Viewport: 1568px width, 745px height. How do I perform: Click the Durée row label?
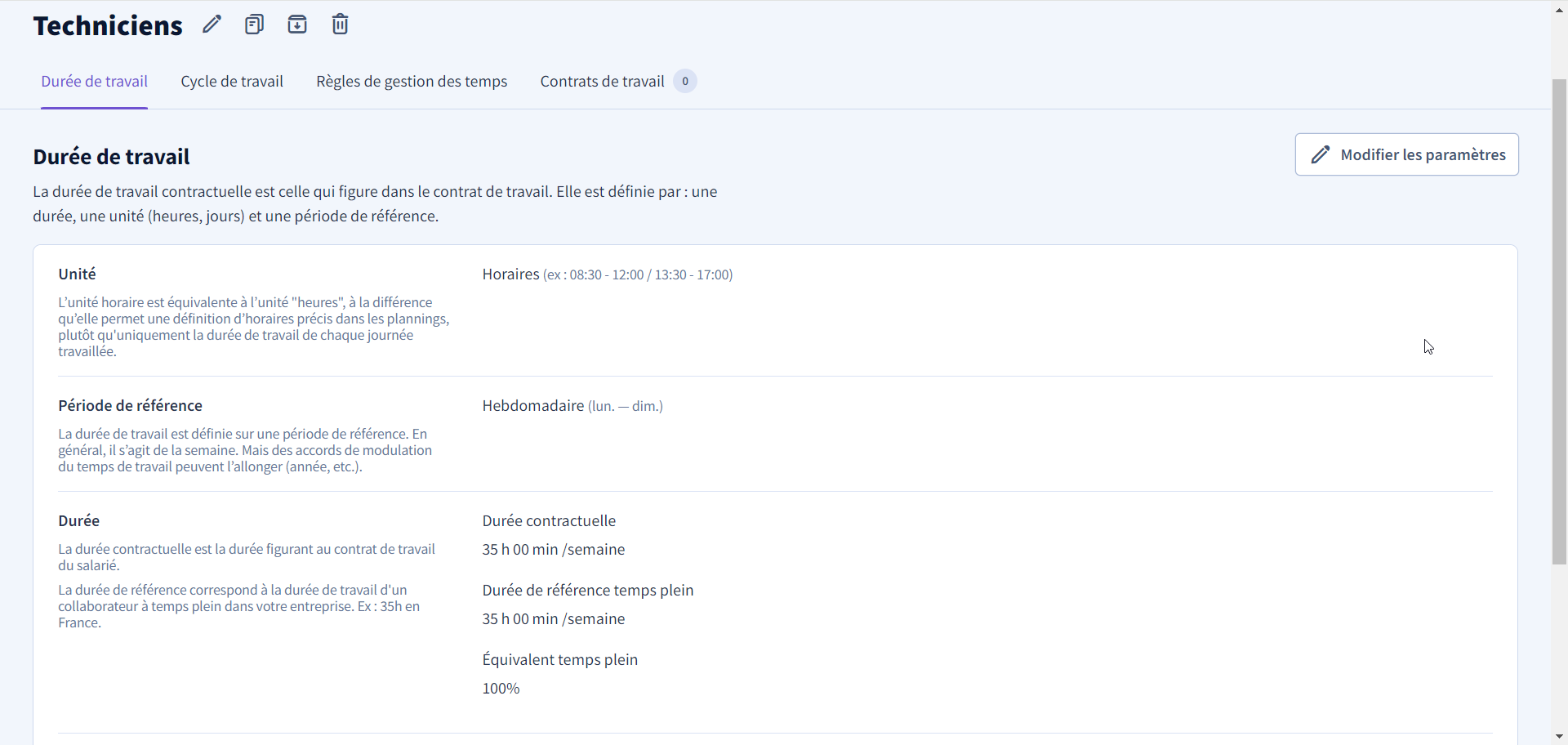tap(78, 521)
